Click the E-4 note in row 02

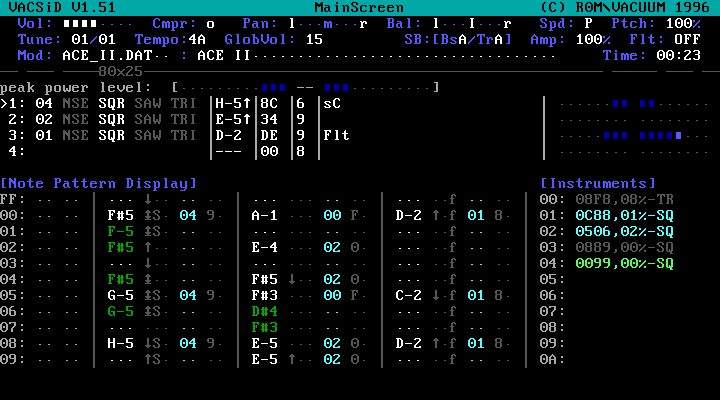point(264,248)
